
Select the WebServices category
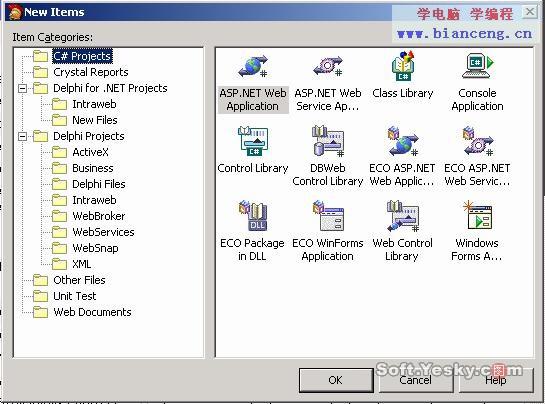coord(103,232)
